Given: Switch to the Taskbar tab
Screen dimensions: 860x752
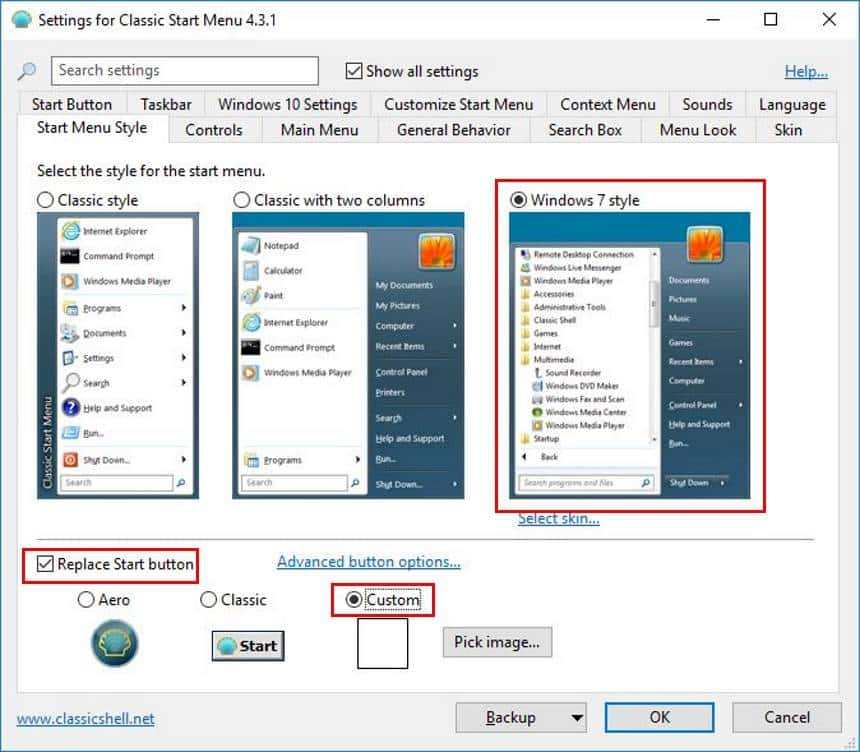Looking at the screenshot, I should (166, 104).
